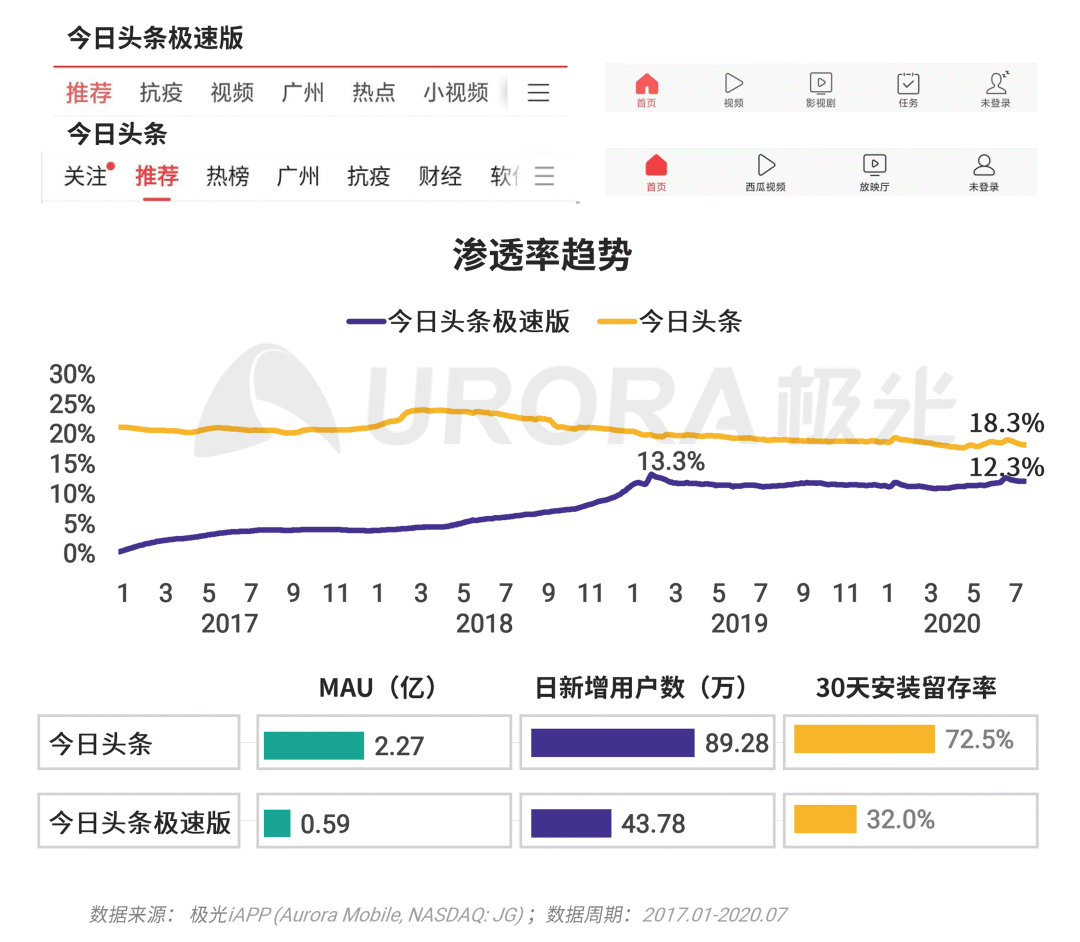Toggle the purple 今日头条极速版 legend series

coord(460,322)
